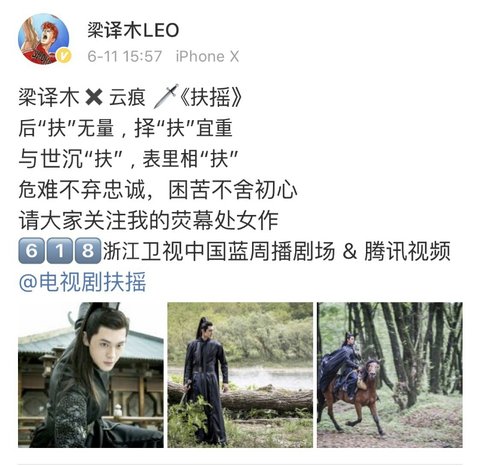This screenshot has height=466, width=480.
Task: View the photo of man standing by river
Action: coord(240,375)
